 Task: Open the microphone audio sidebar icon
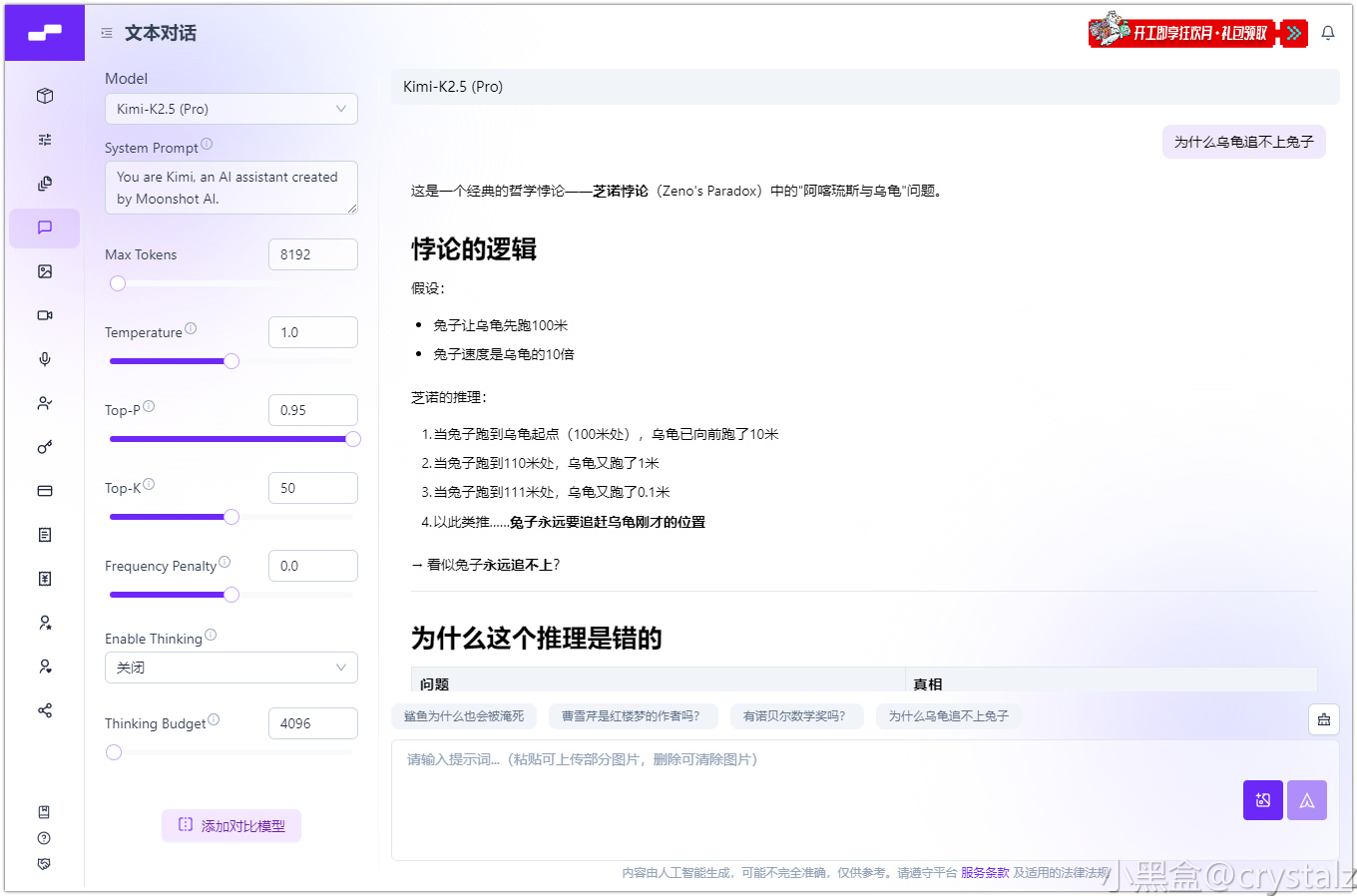[45, 359]
